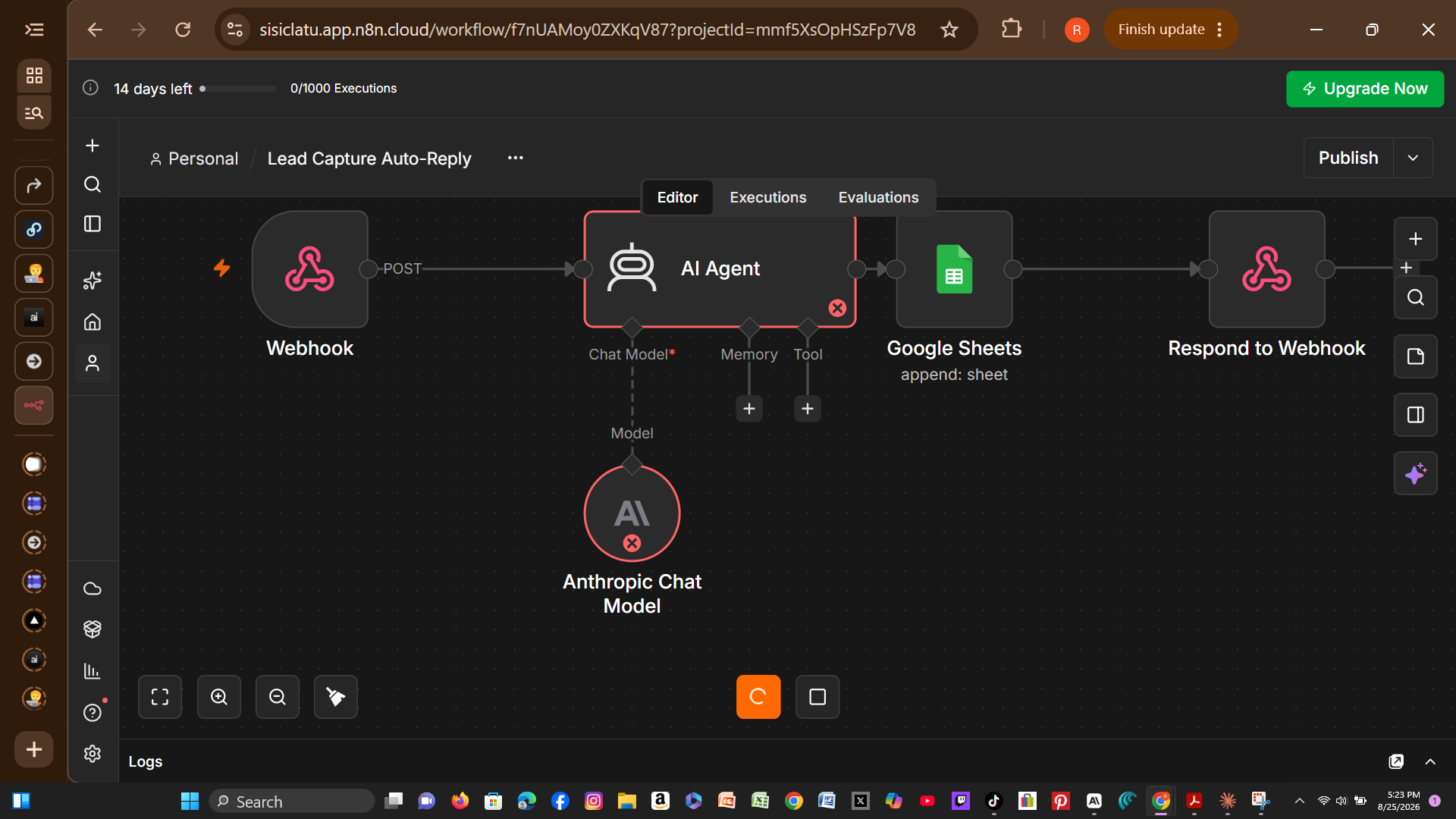1456x819 pixels.
Task: Open the Google Sheets node
Action: [x=954, y=269]
